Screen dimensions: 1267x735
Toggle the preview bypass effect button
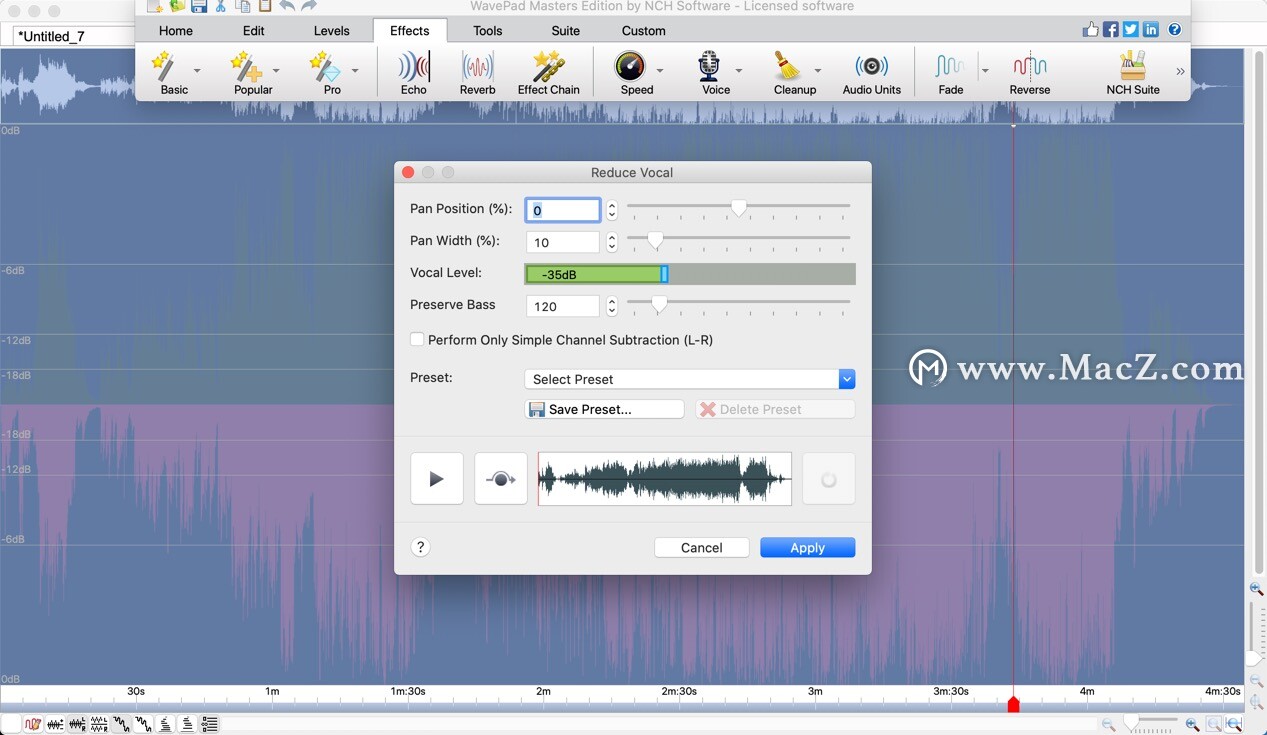500,479
